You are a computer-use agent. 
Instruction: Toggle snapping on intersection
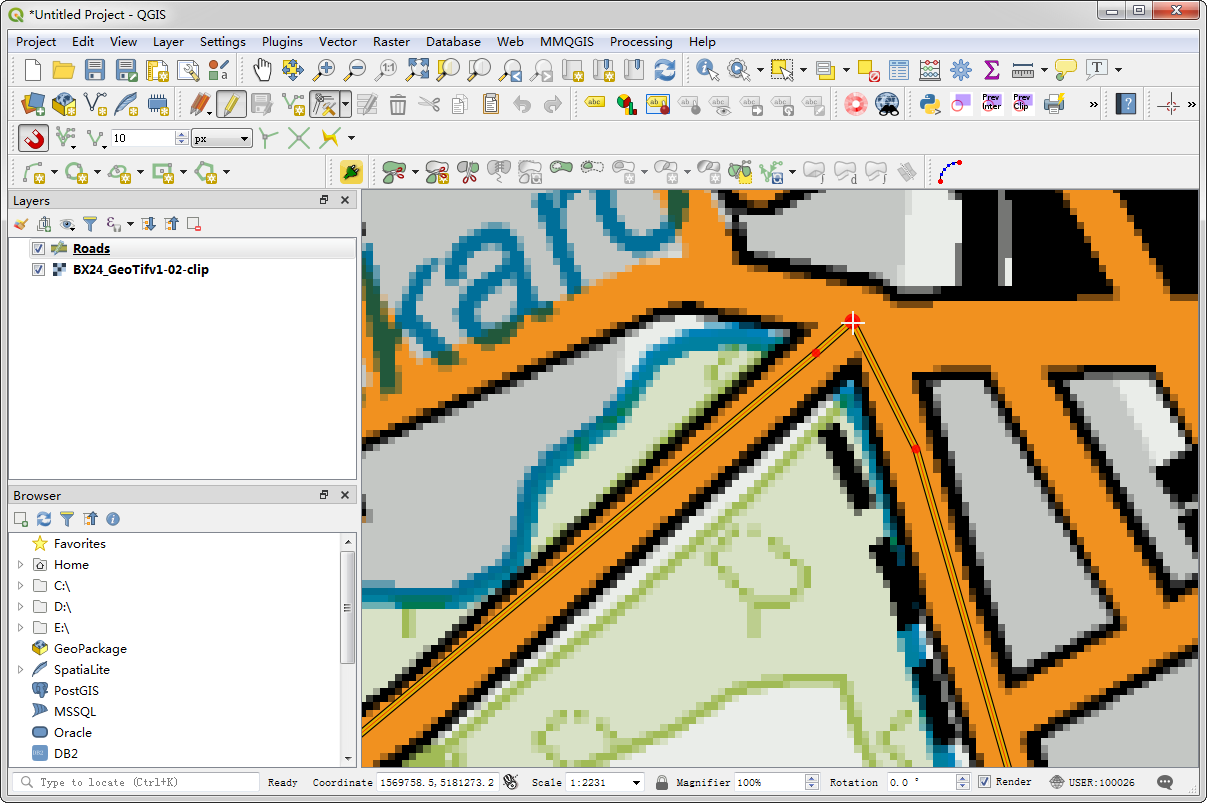tap(298, 138)
